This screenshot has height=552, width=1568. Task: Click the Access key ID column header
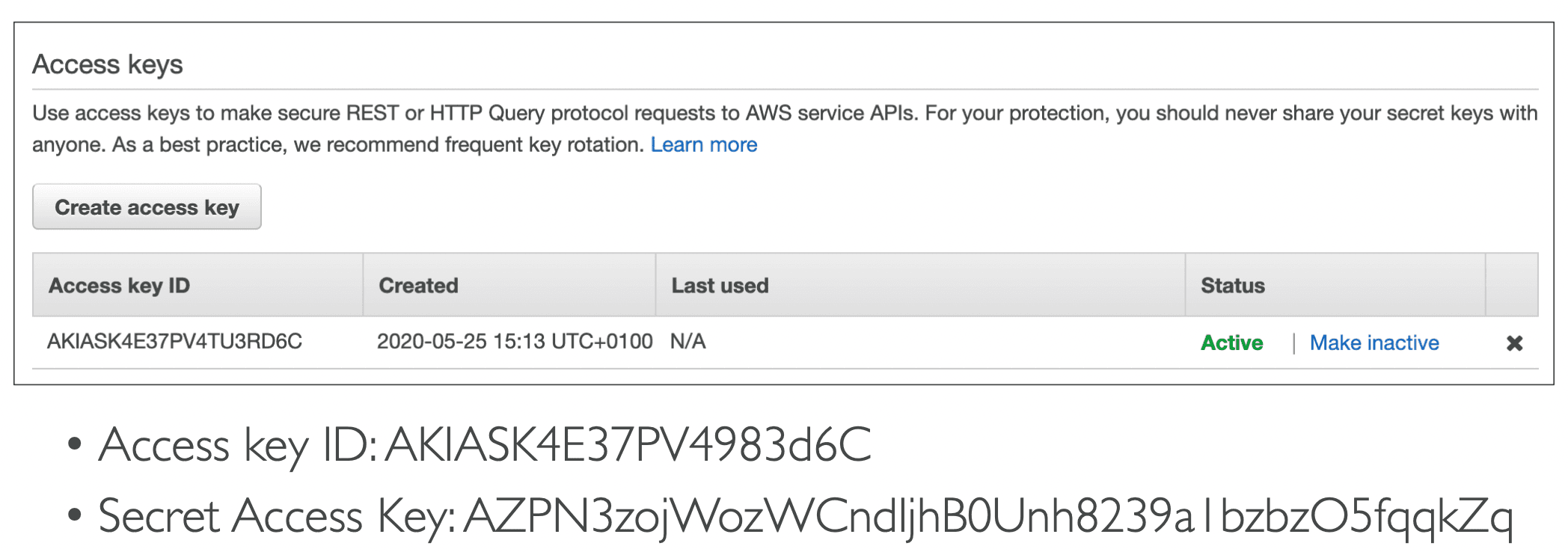pos(120,286)
